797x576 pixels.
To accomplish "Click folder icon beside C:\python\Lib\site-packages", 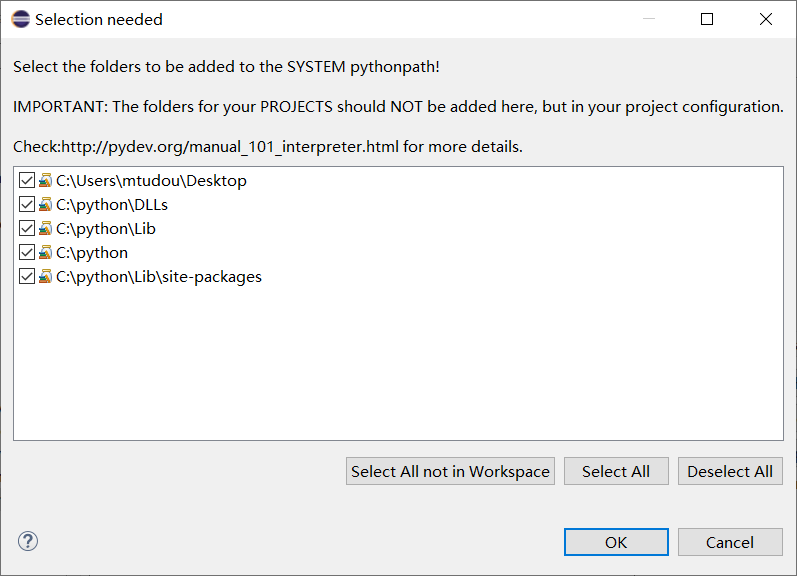I will 45,277.
